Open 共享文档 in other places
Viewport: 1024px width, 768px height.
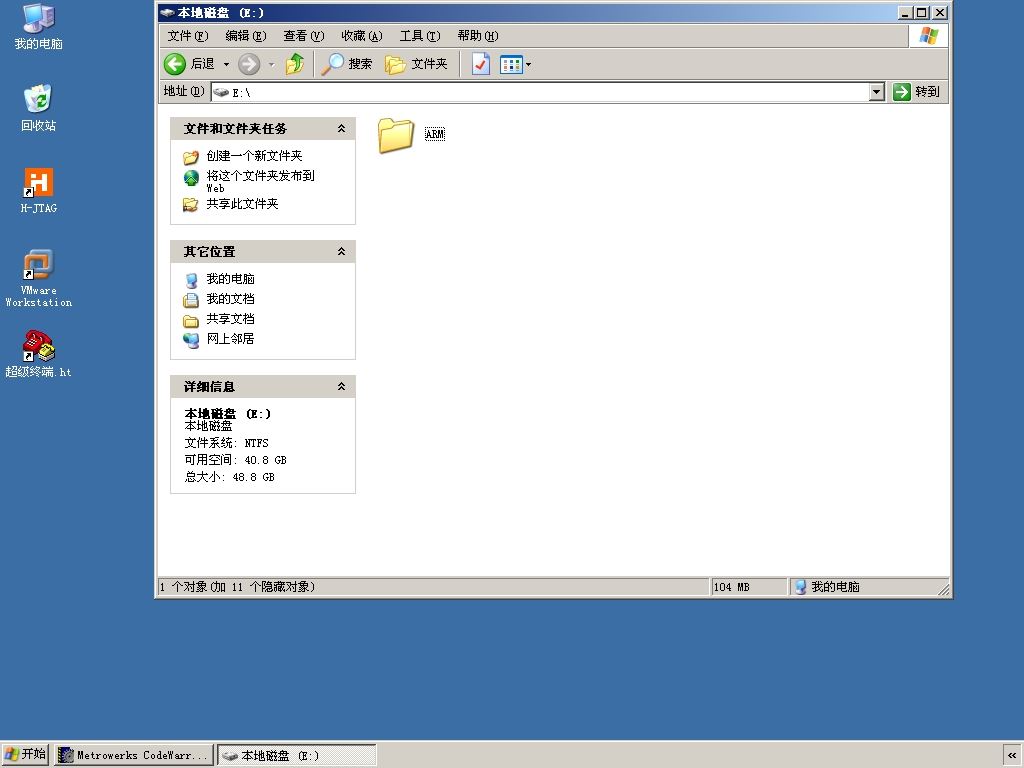[x=231, y=319]
